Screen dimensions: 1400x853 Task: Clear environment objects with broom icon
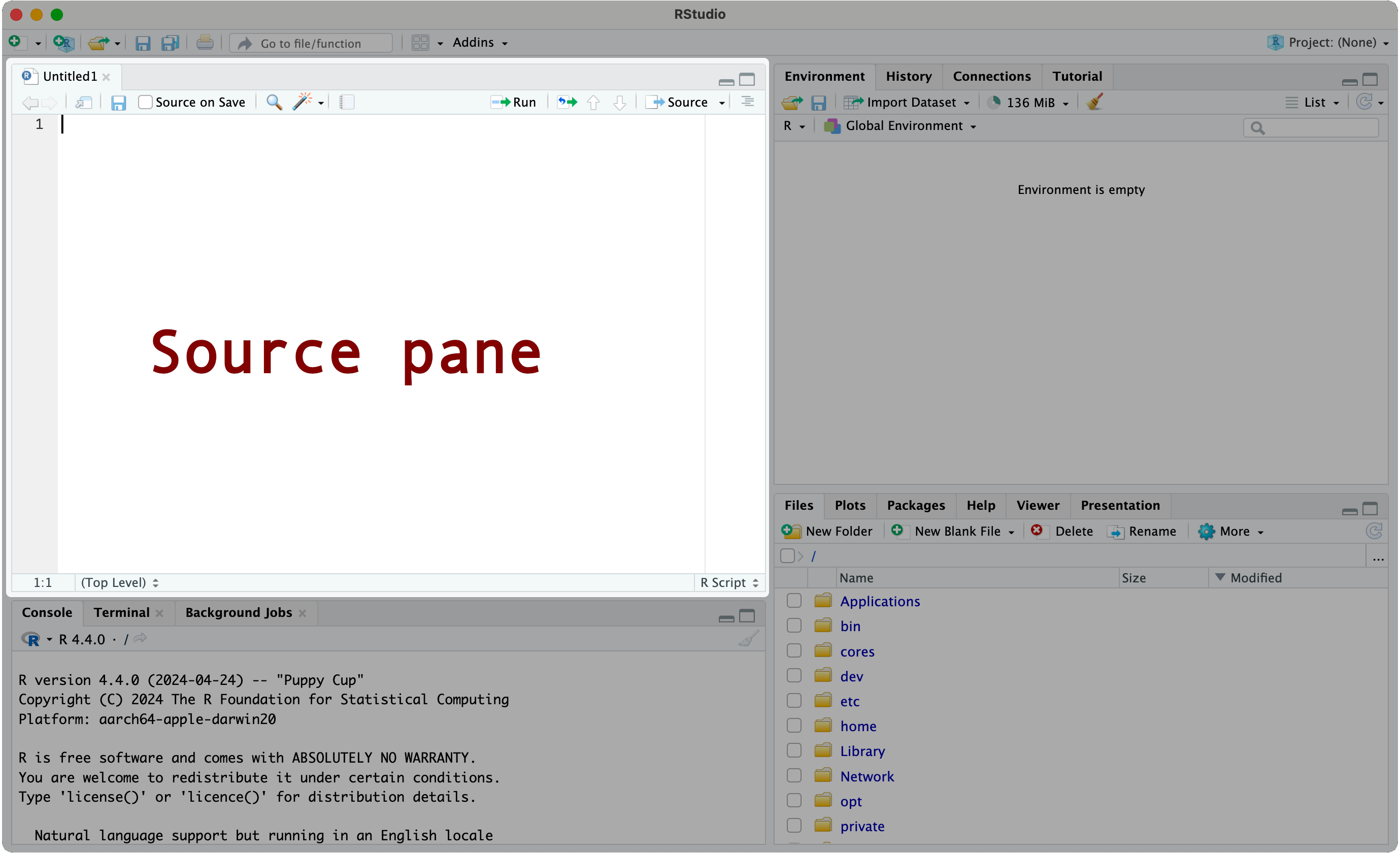pos(1094,102)
